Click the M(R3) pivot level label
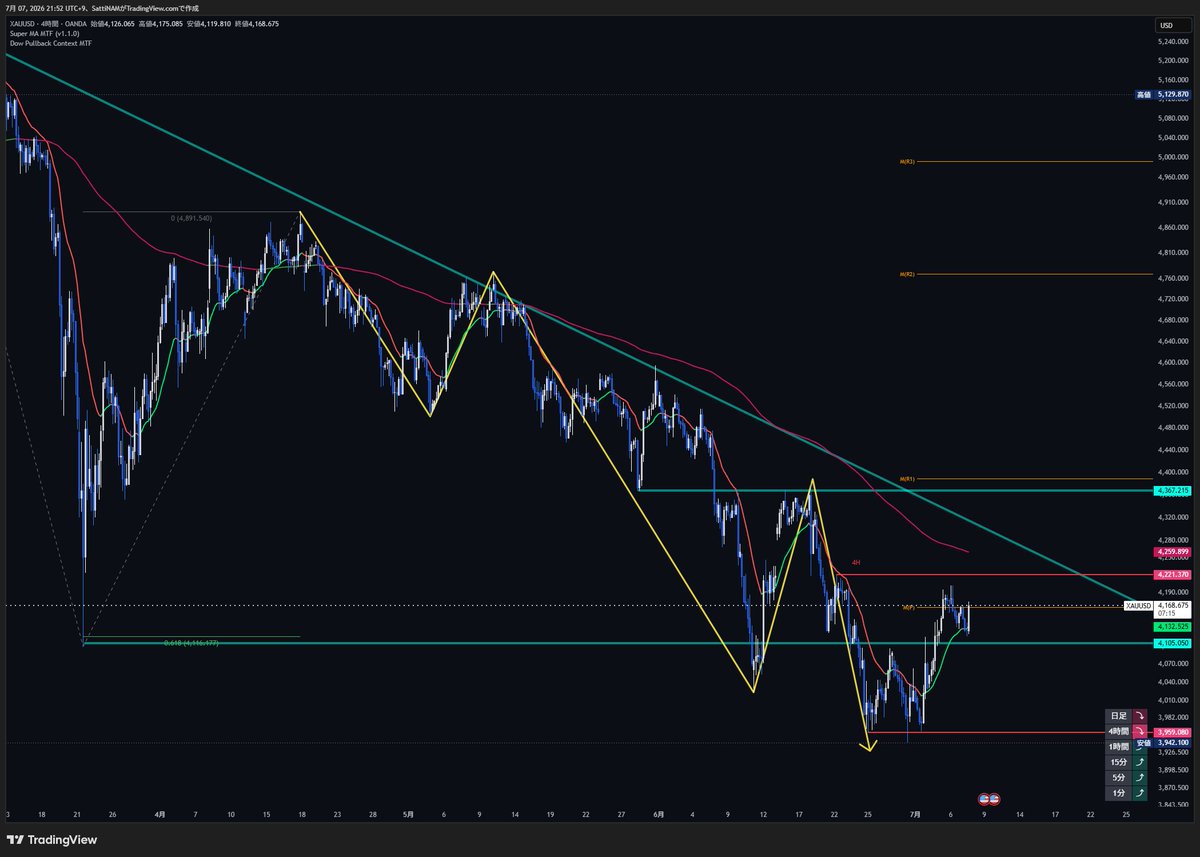1200x857 pixels. point(907,161)
